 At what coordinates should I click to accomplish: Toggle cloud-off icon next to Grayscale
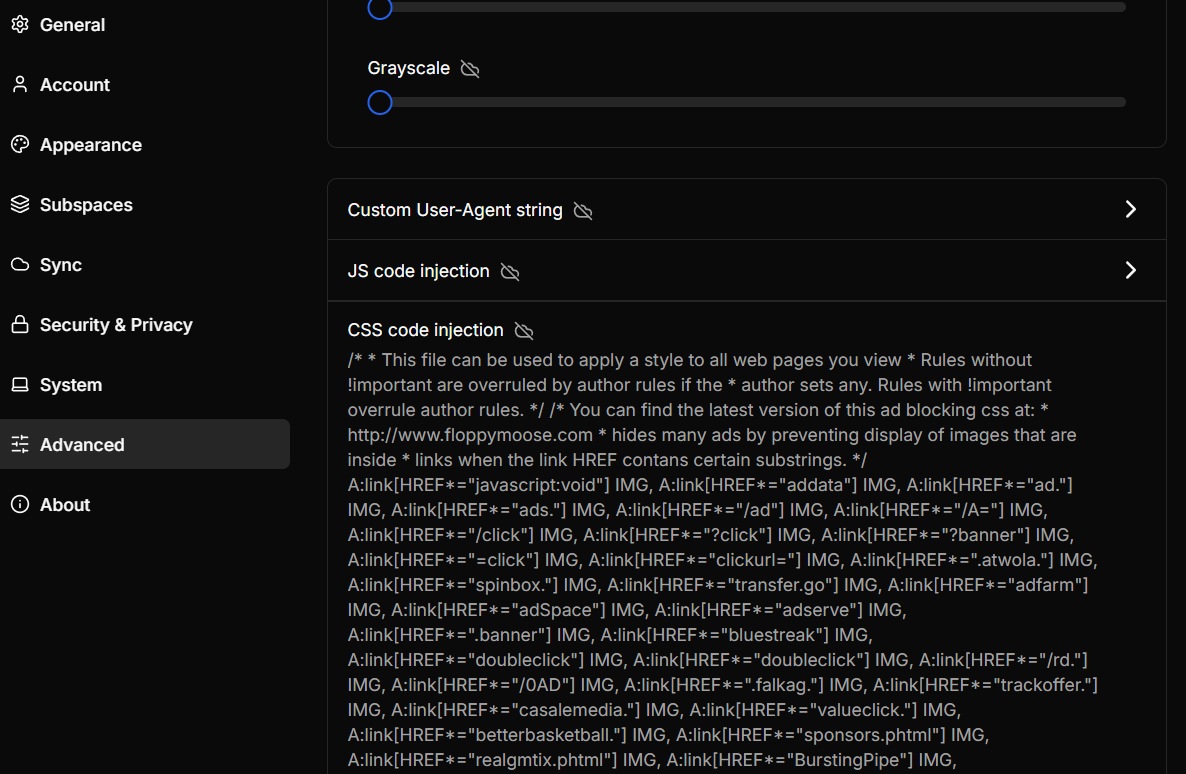click(470, 69)
